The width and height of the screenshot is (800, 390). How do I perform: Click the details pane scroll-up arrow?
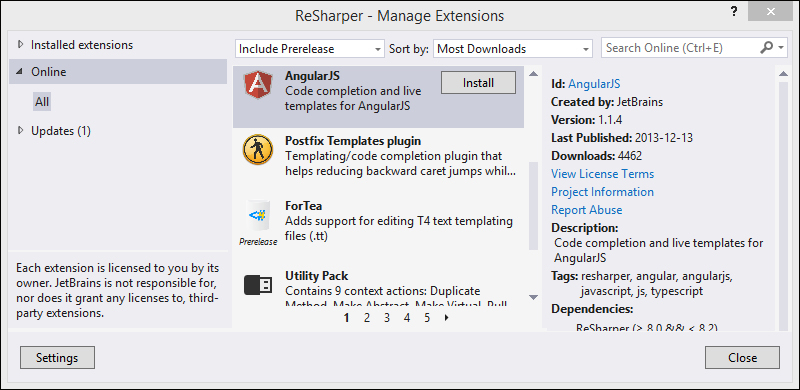point(784,74)
